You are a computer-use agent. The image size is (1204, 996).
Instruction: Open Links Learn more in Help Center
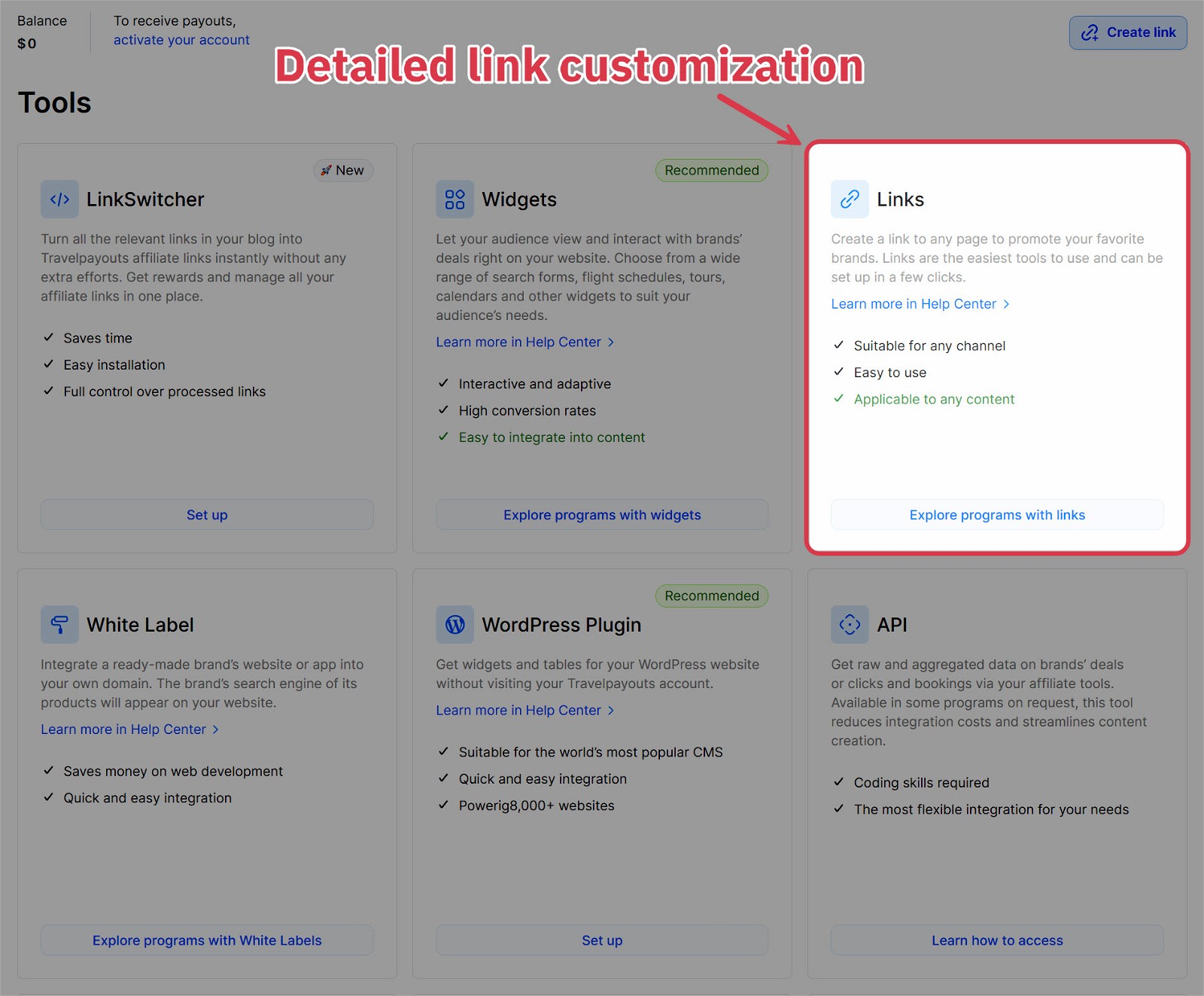(914, 304)
